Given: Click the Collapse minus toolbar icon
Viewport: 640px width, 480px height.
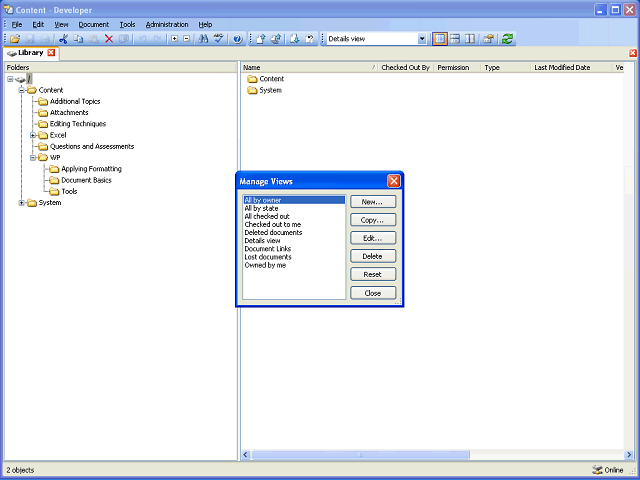Looking at the screenshot, I should pos(187,39).
